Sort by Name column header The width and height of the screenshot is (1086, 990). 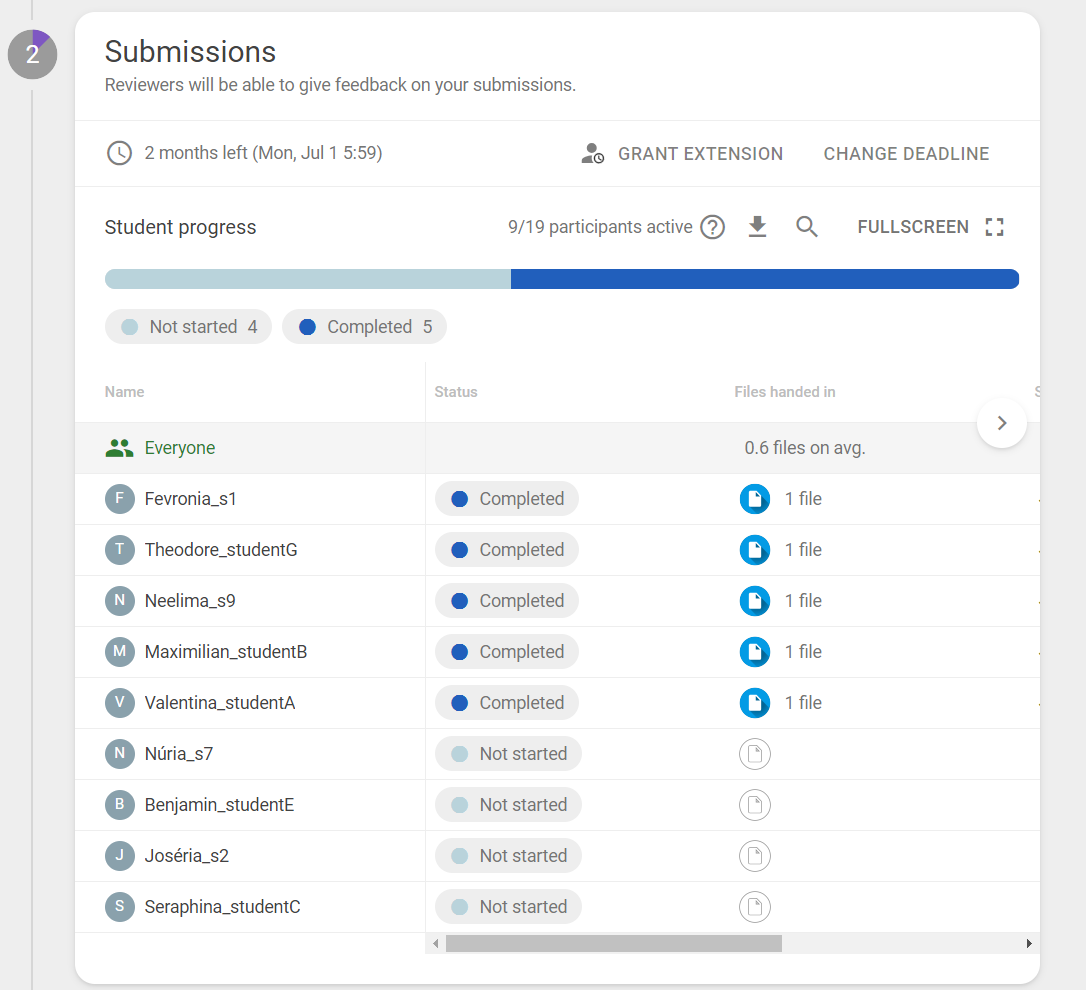point(125,392)
